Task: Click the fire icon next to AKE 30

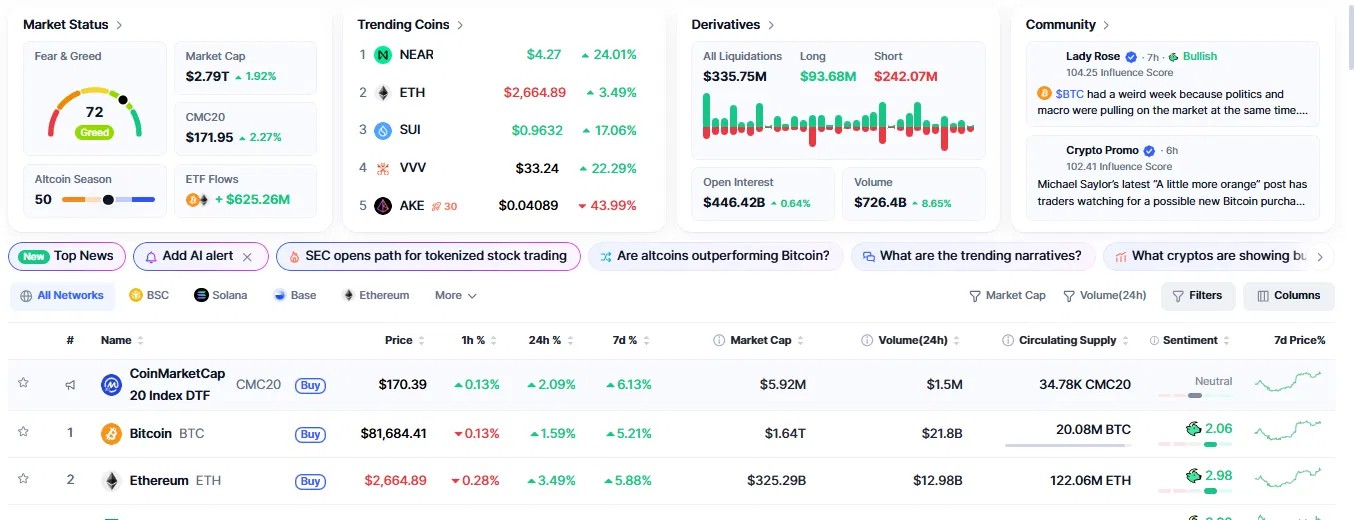Action: (x=436, y=207)
